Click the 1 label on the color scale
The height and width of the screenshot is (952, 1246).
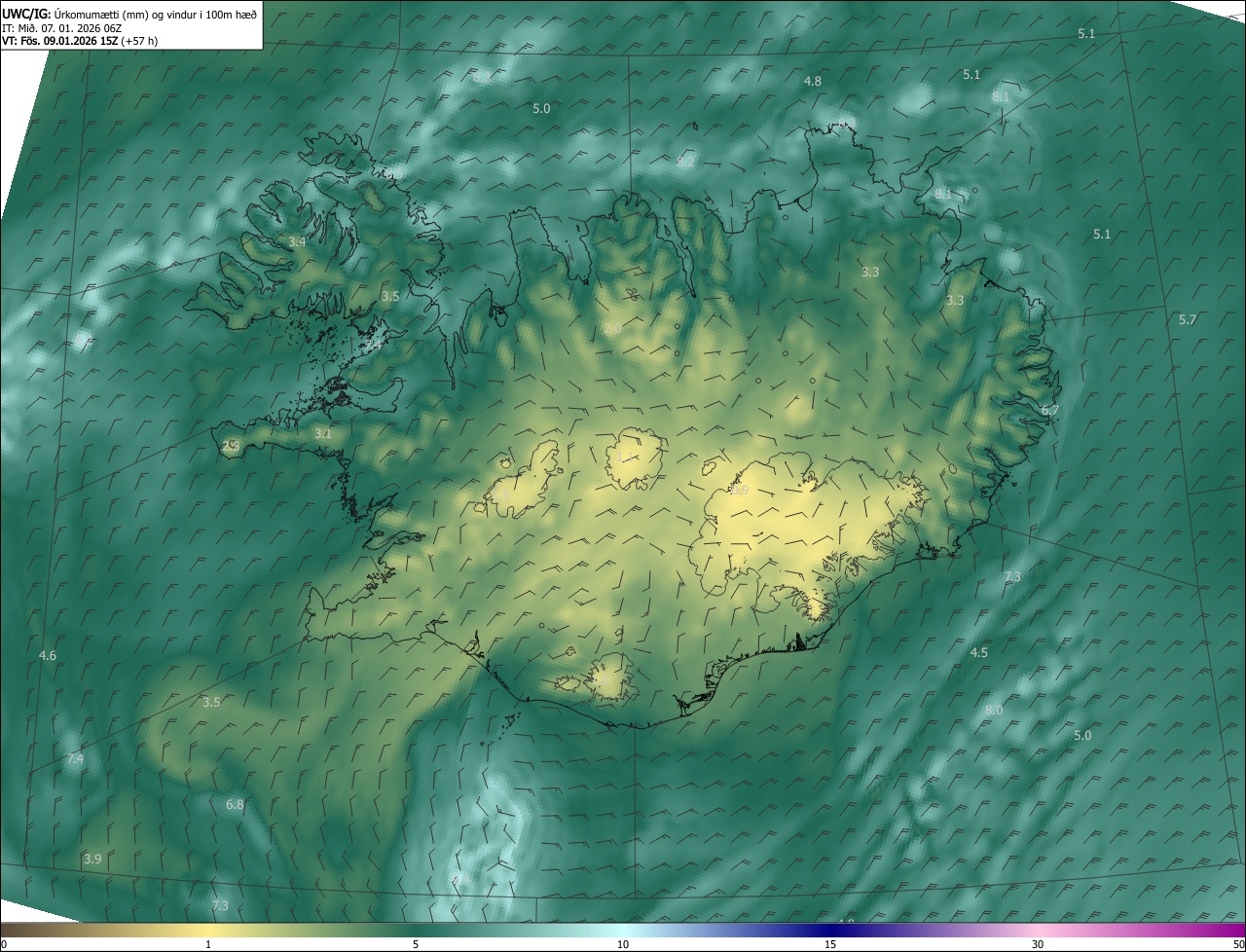click(x=208, y=945)
